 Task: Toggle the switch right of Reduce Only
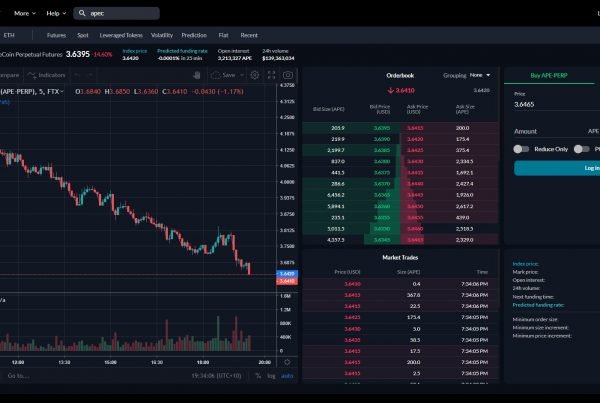click(x=582, y=149)
